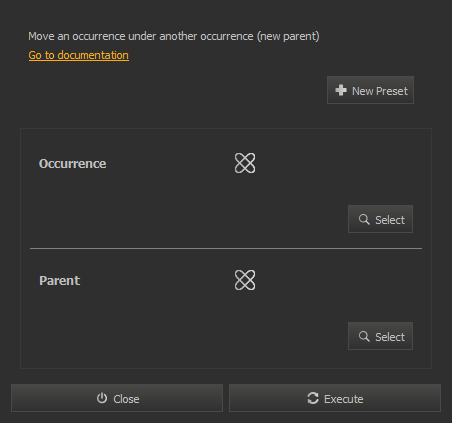The height and width of the screenshot is (423, 452).
Task: Click the New Preset button
Action: pyautogui.click(x=370, y=90)
